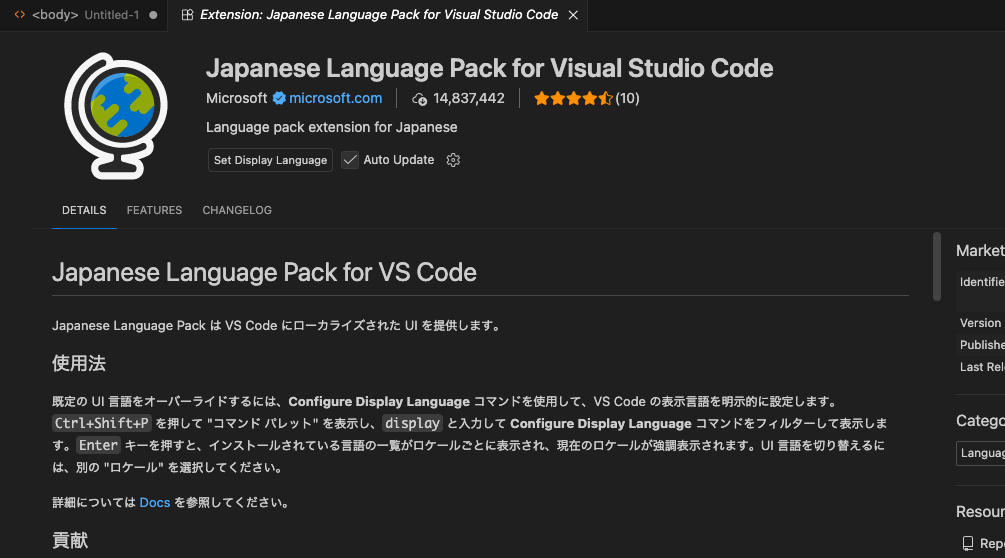The height and width of the screenshot is (558, 1005).
Task: Click the extension tab preview icon
Action: 187,15
